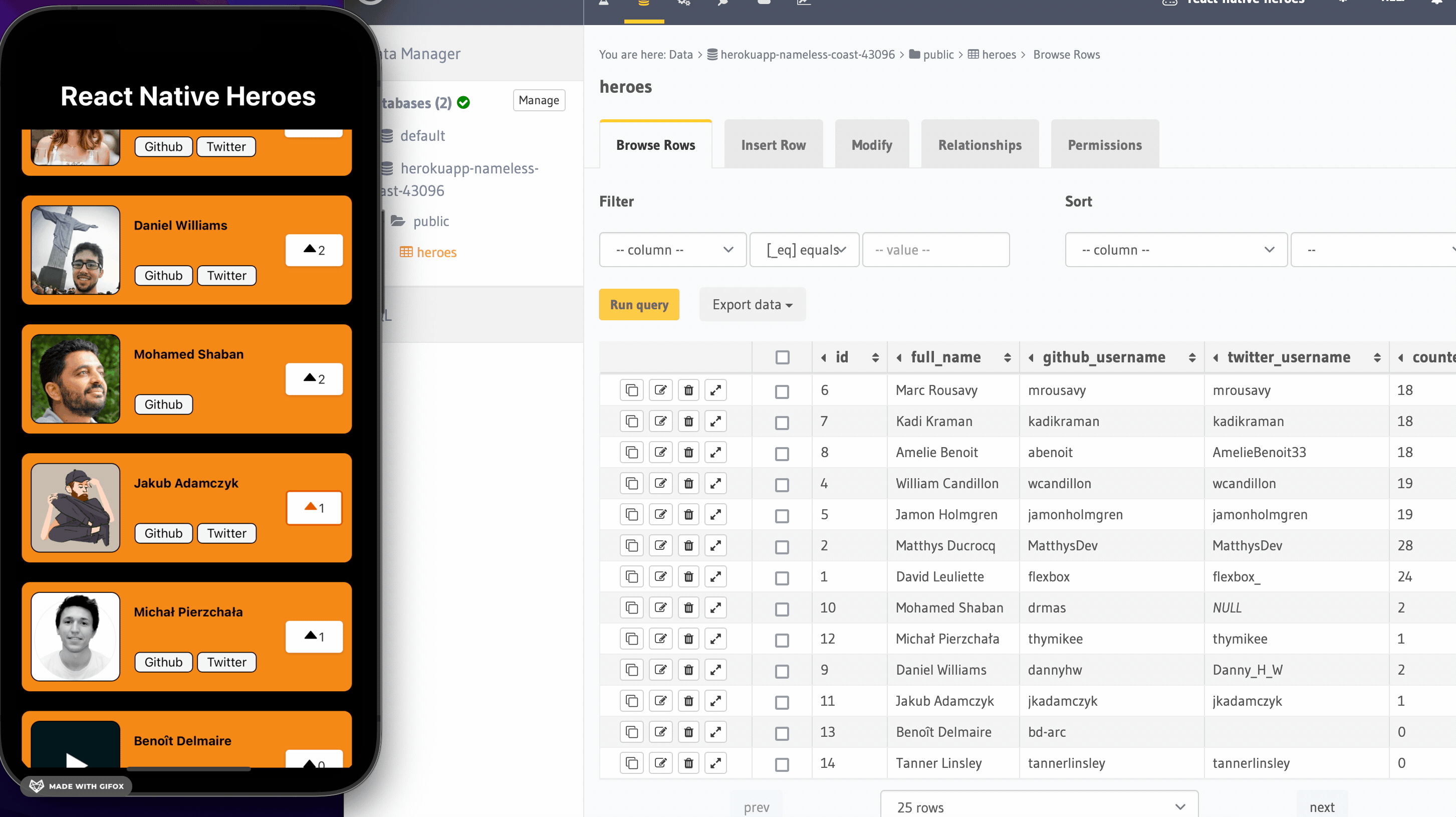The image size is (1456, 817).
Task: Select the checkbox for Daniel Williams row
Action: click(x=782, y=671)
